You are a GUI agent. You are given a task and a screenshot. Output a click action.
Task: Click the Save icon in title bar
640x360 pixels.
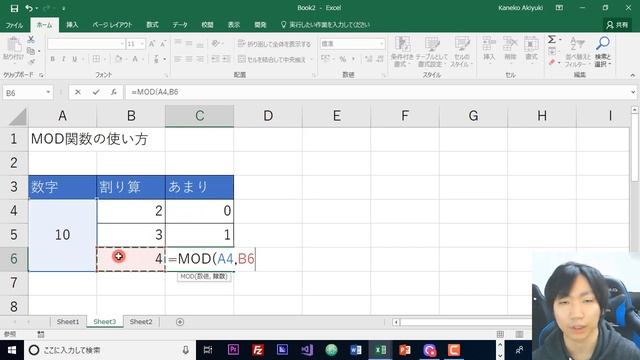pyautogui.click(x=14, y=8)
